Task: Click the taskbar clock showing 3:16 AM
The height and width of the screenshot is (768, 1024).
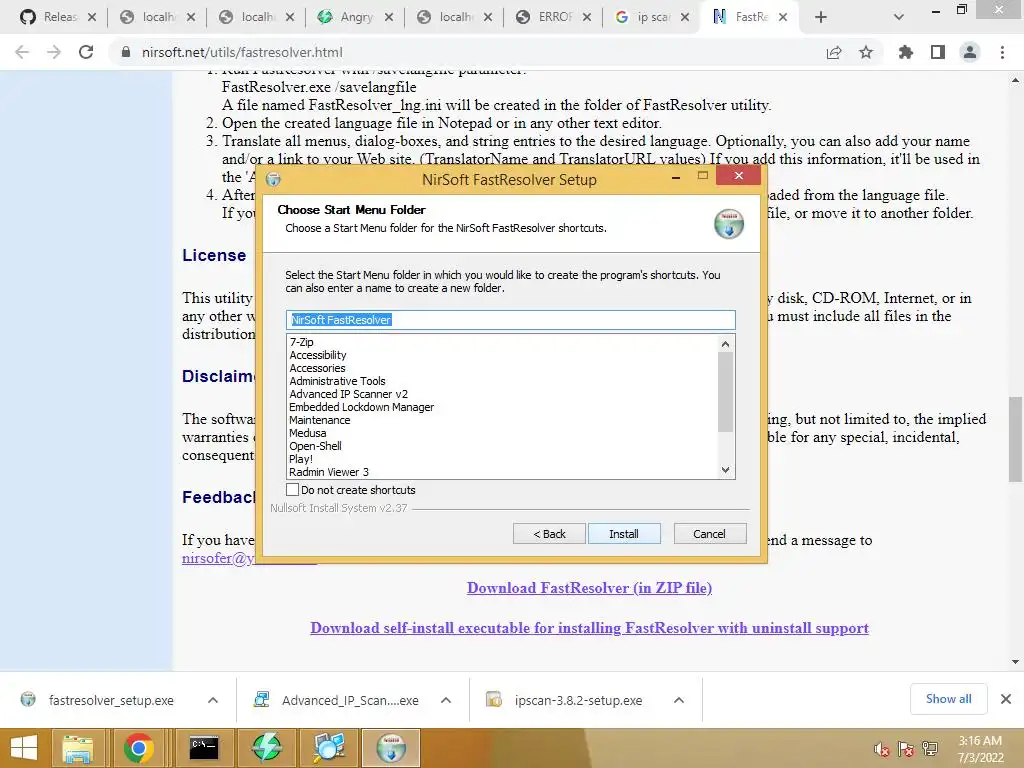Action: (980, 749)
